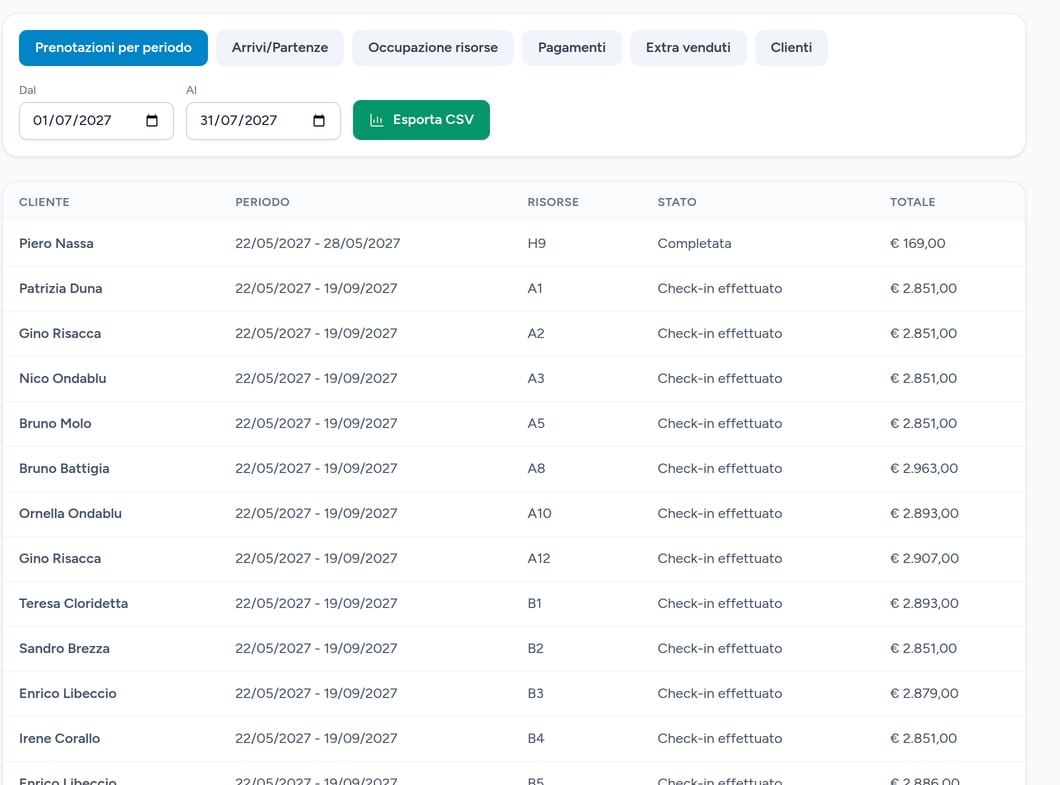Click the 31/07/2027 end date field
The height and width of the screenshot is (785, 1060).
click(x=263, y=121)
